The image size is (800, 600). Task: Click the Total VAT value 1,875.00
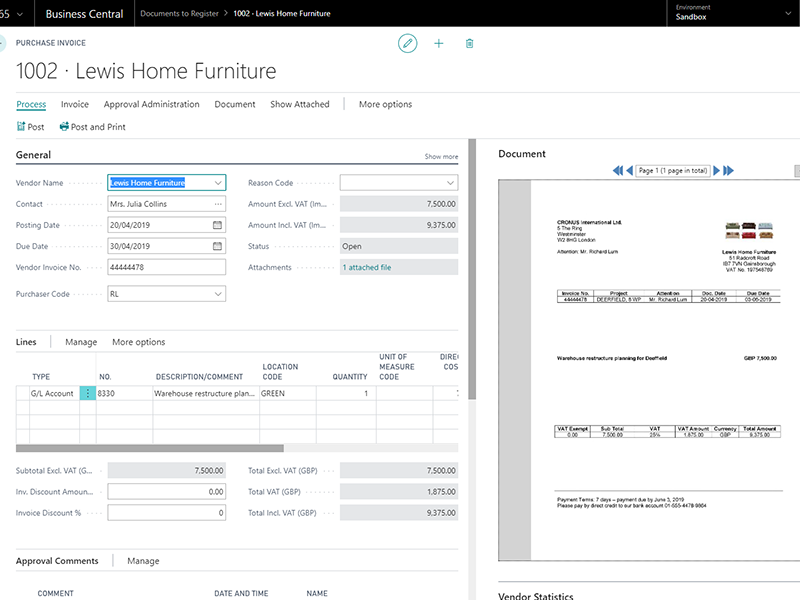[x=398, y=492]
